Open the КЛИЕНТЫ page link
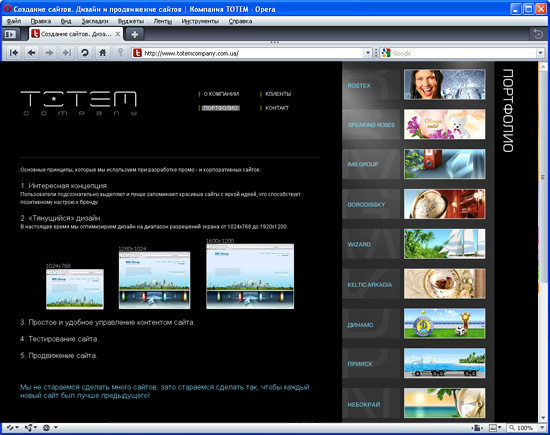This screenshot has height=435, width=550. click(278, 94)
